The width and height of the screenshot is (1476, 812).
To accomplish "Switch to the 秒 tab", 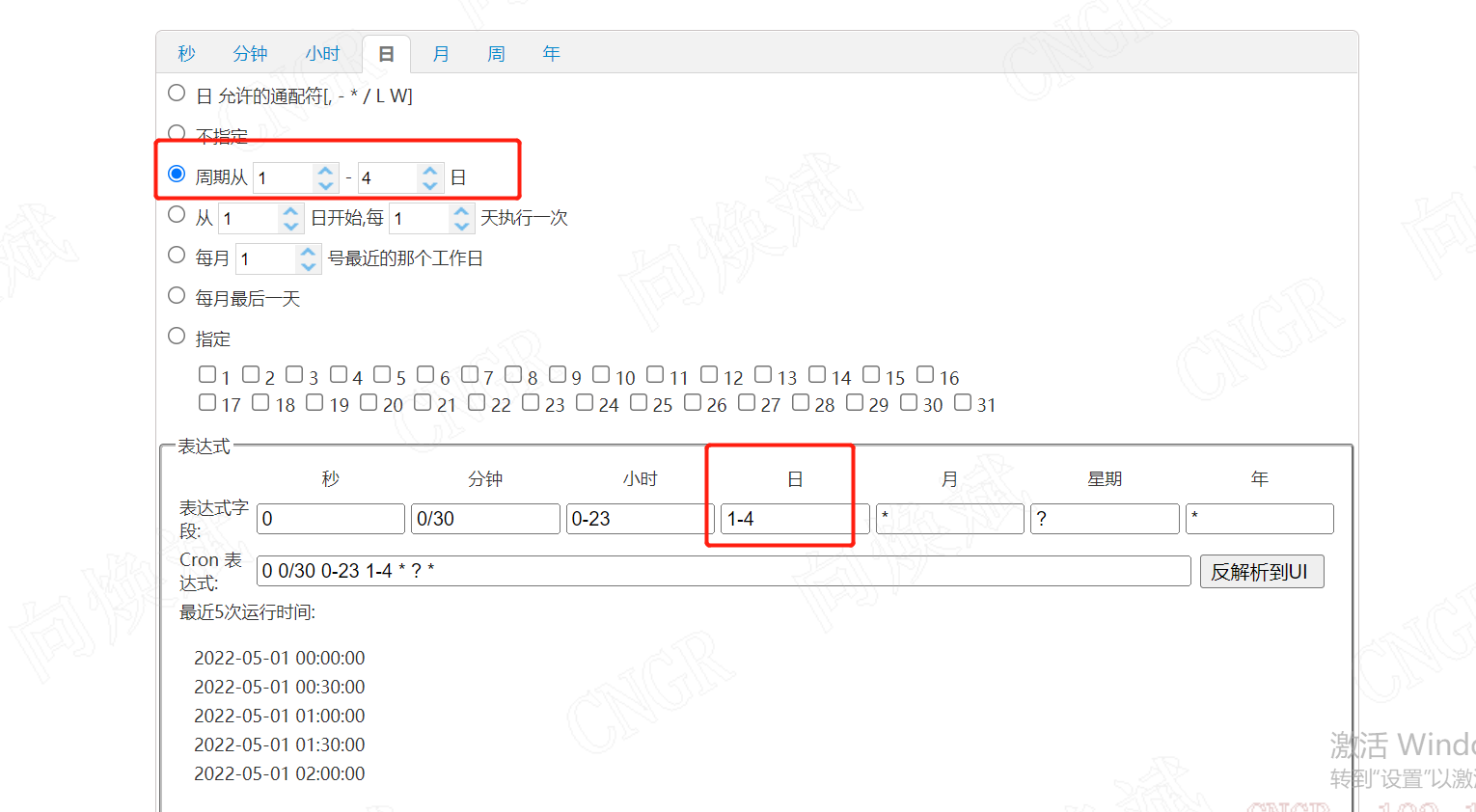I will click(185, 53).
